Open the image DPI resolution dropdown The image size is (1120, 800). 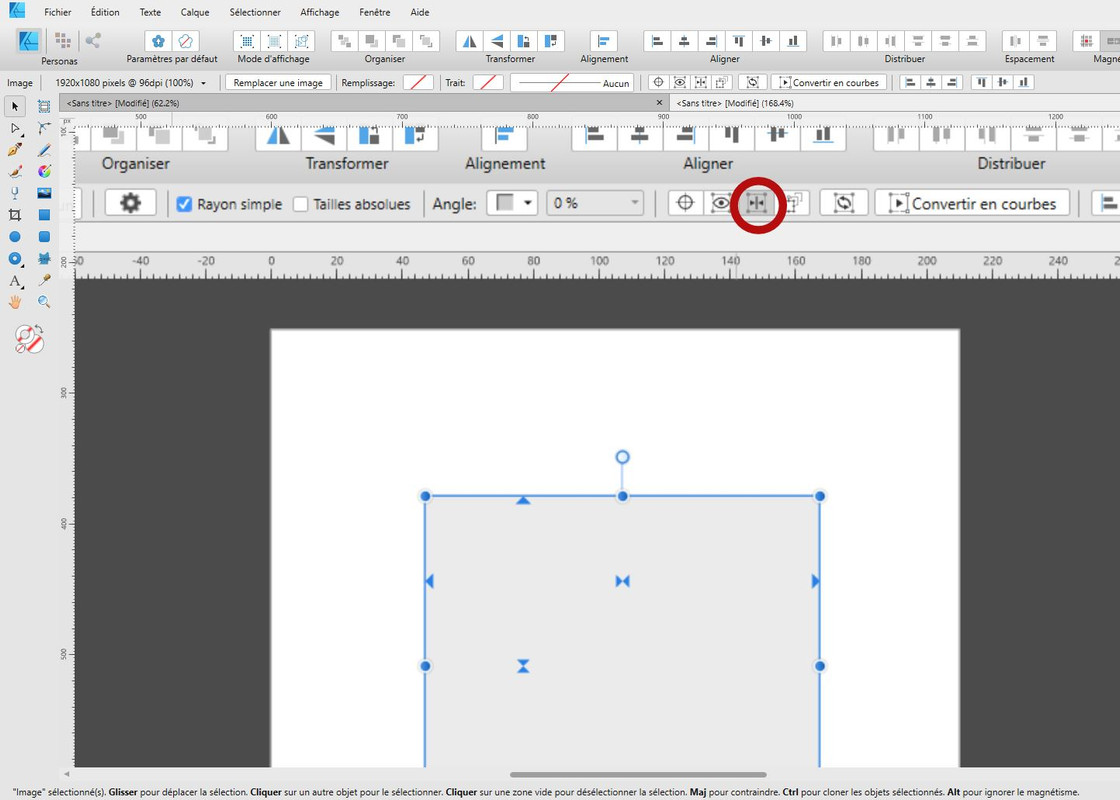pyautogui.click(x=203, y=83)
